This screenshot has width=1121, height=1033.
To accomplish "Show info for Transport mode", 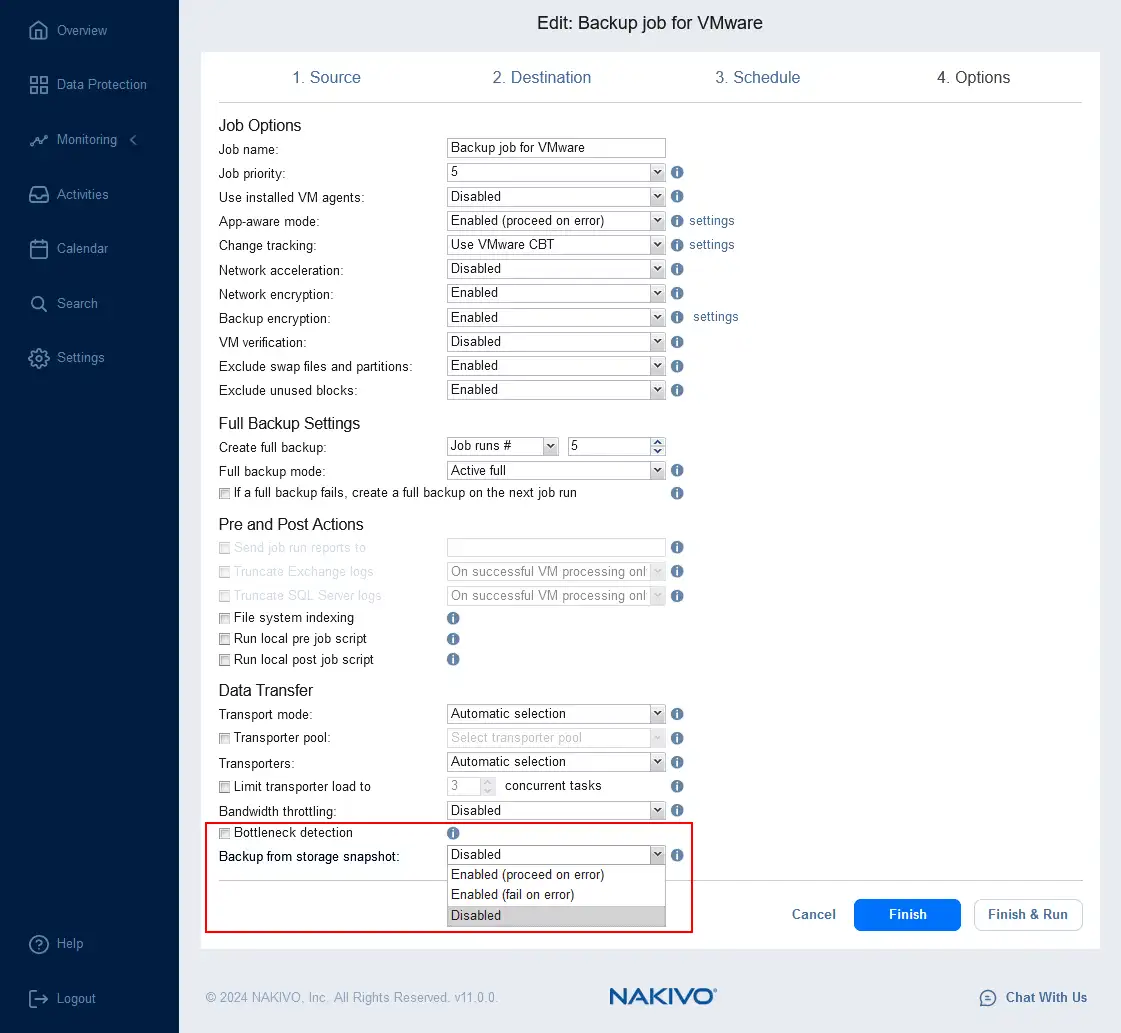I will (677, 714).
